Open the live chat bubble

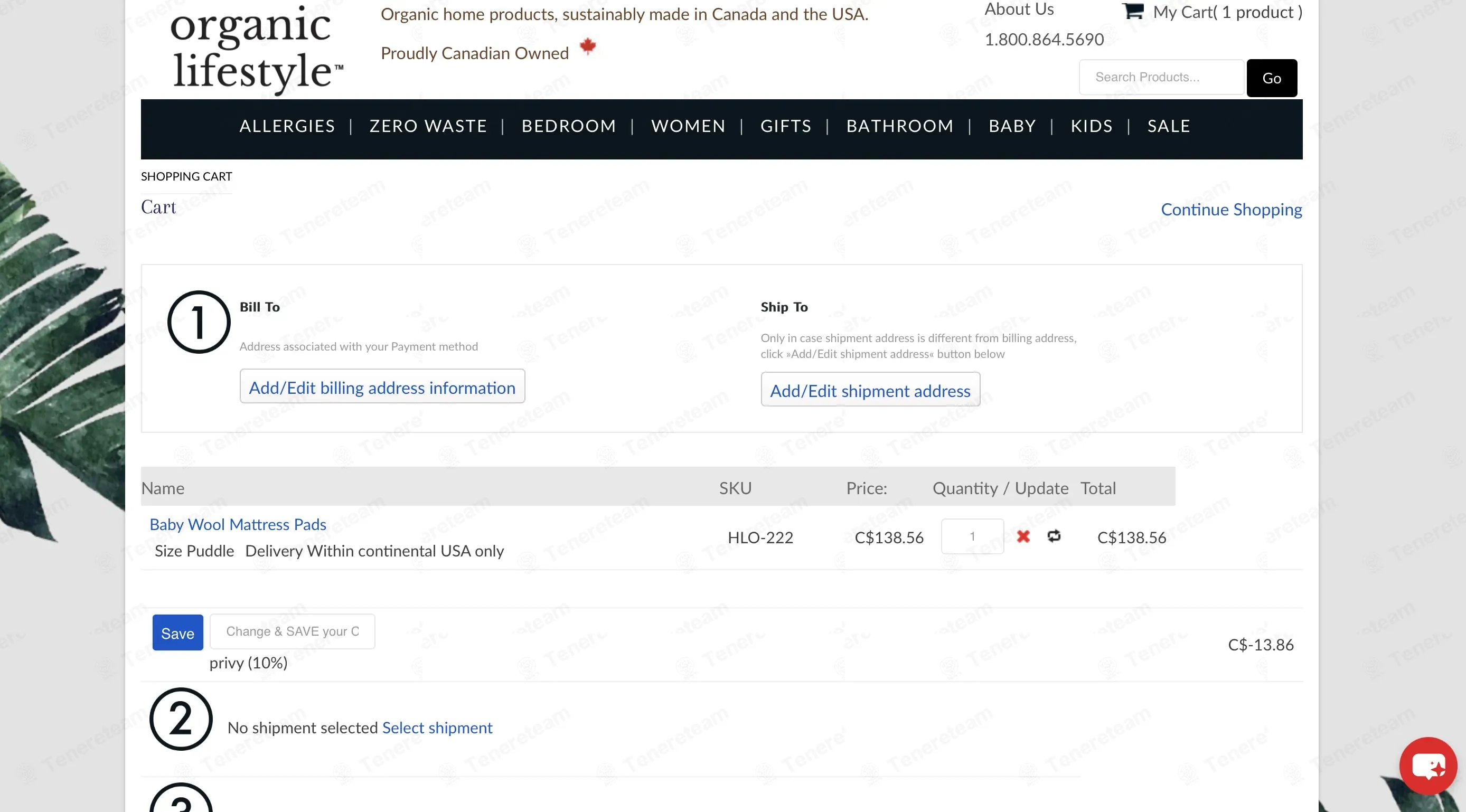coord(1428,766)
